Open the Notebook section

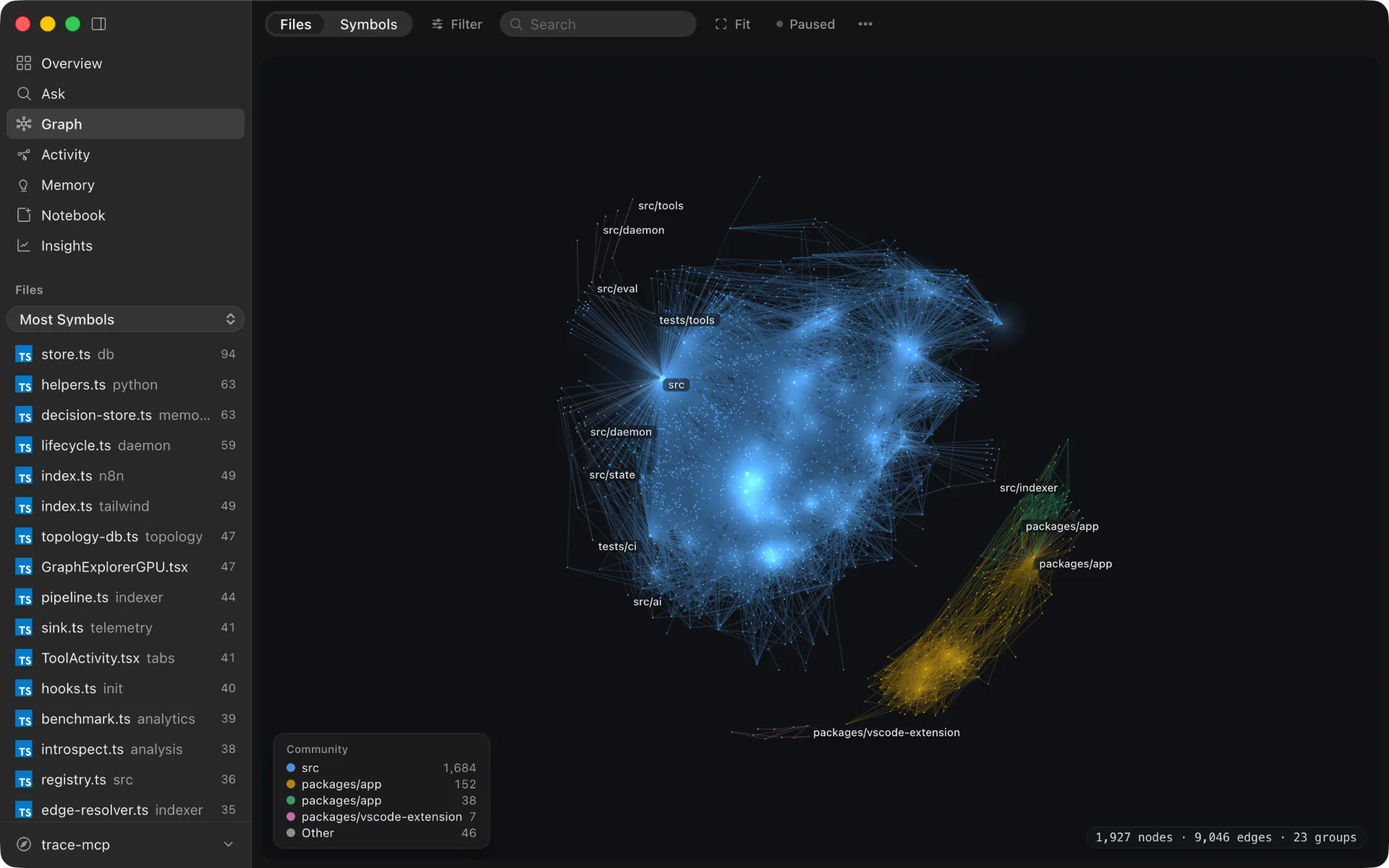click(125, 215)
